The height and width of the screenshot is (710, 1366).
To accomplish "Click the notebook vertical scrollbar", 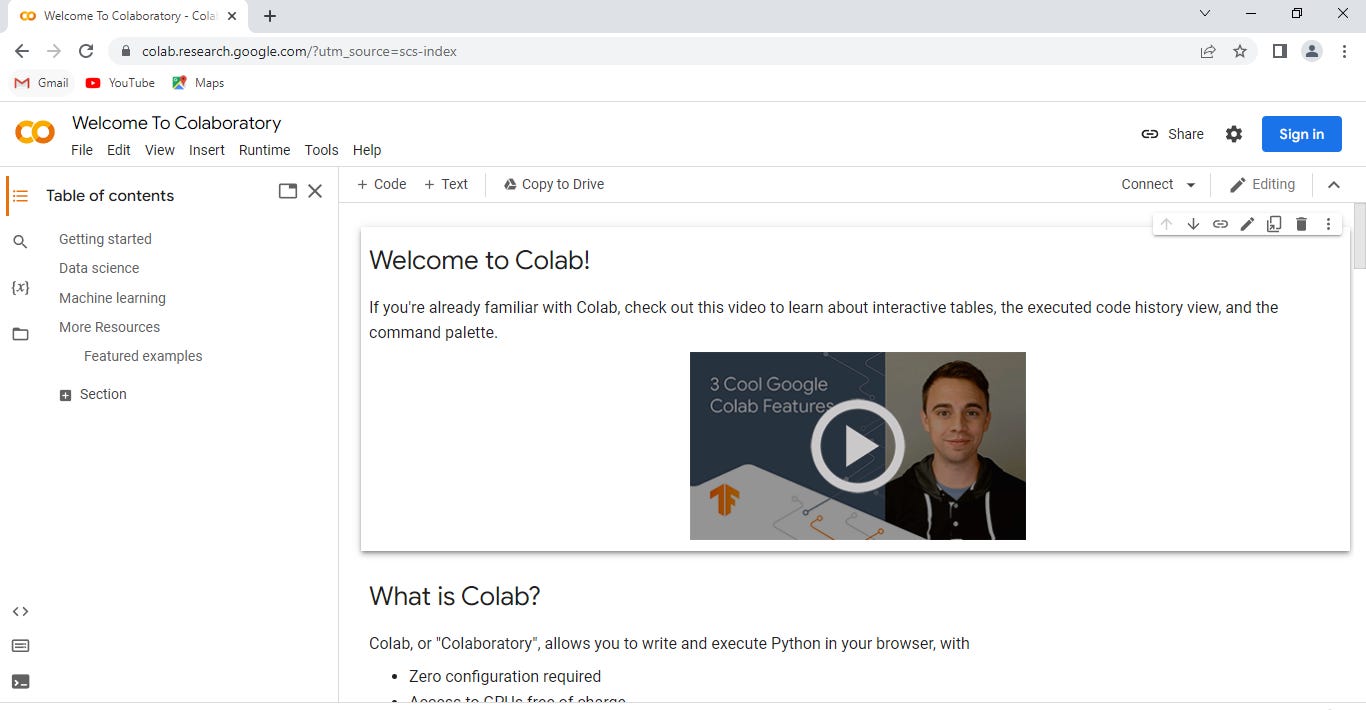I will click(1359, 236).
